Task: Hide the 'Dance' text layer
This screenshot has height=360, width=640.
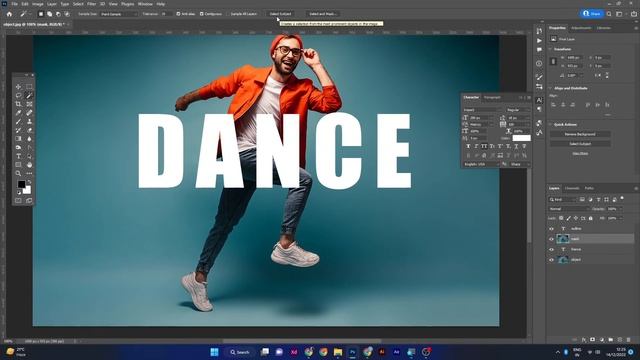Action: click(551, 249)
